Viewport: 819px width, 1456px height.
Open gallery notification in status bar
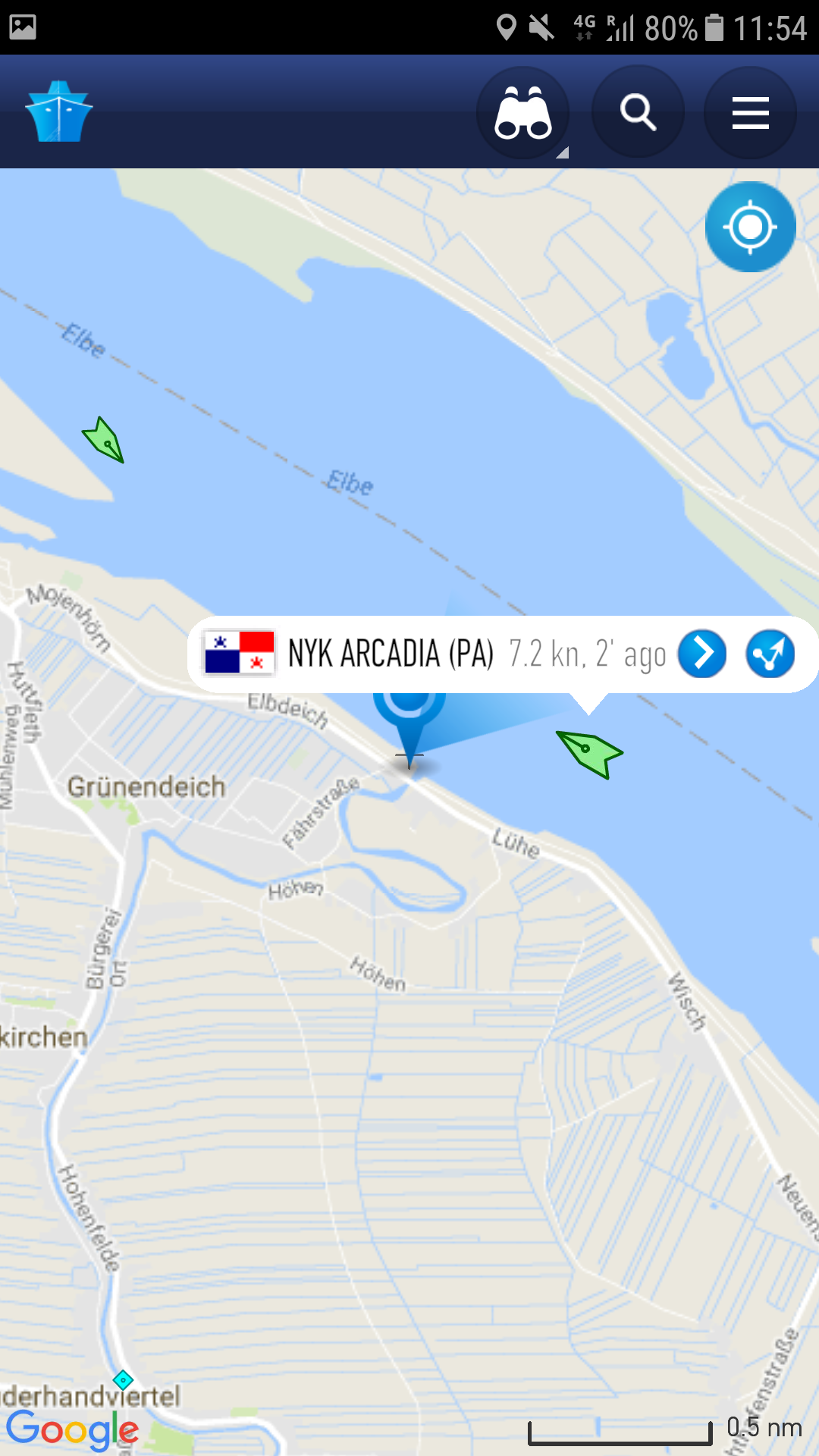point(23,27)
